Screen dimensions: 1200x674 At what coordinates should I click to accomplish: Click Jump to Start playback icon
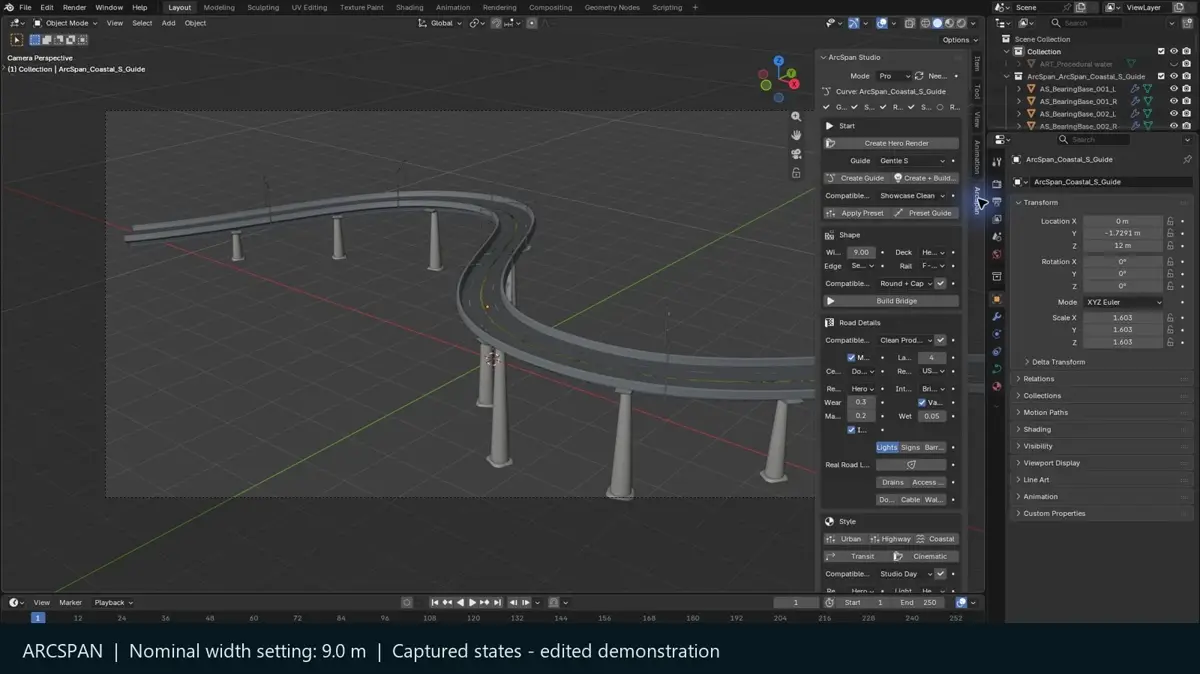(x=435, y=602)
